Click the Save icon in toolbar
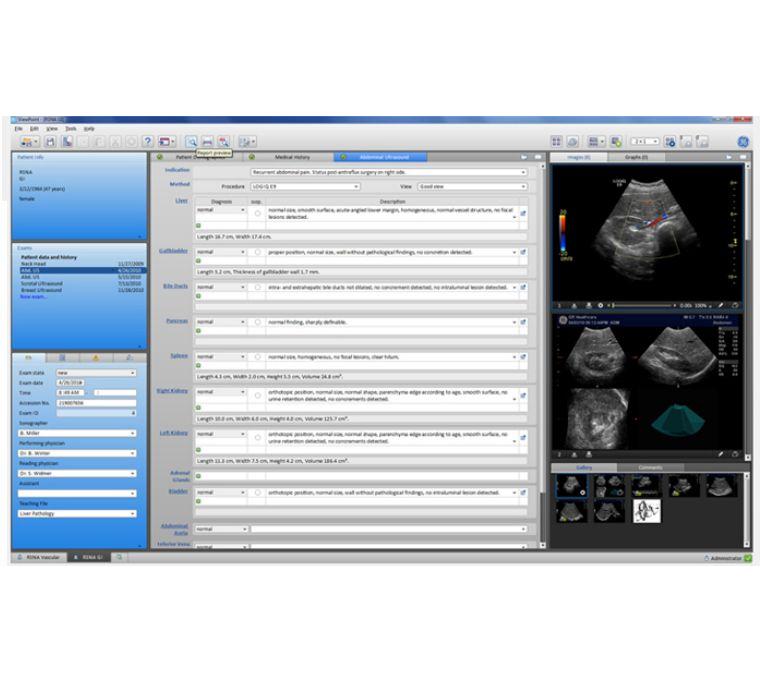The width and height of the screenshot is (762, 682). 49,143
